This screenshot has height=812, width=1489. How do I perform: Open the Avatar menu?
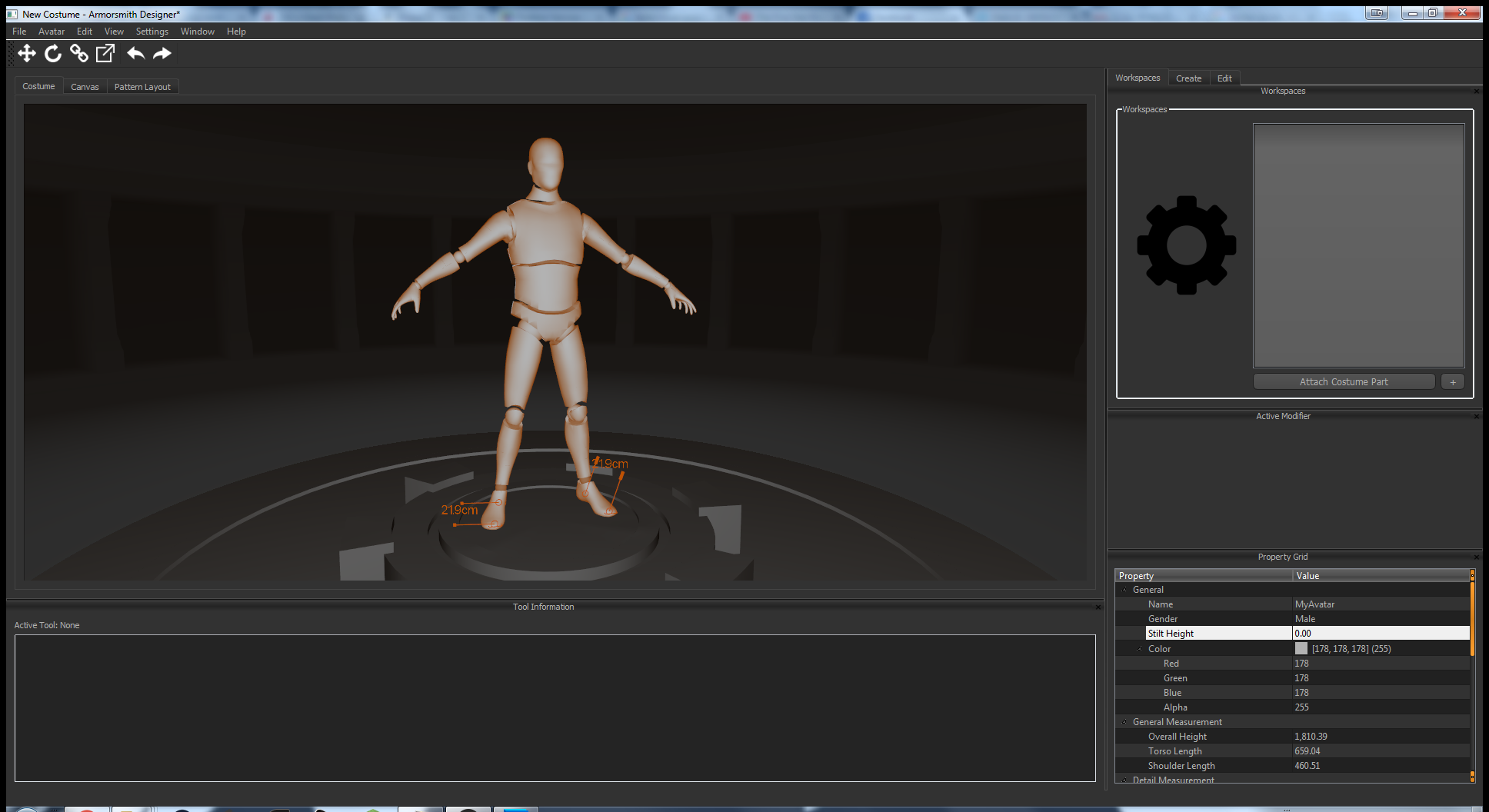pyautogui.click(x=52, y=32)
